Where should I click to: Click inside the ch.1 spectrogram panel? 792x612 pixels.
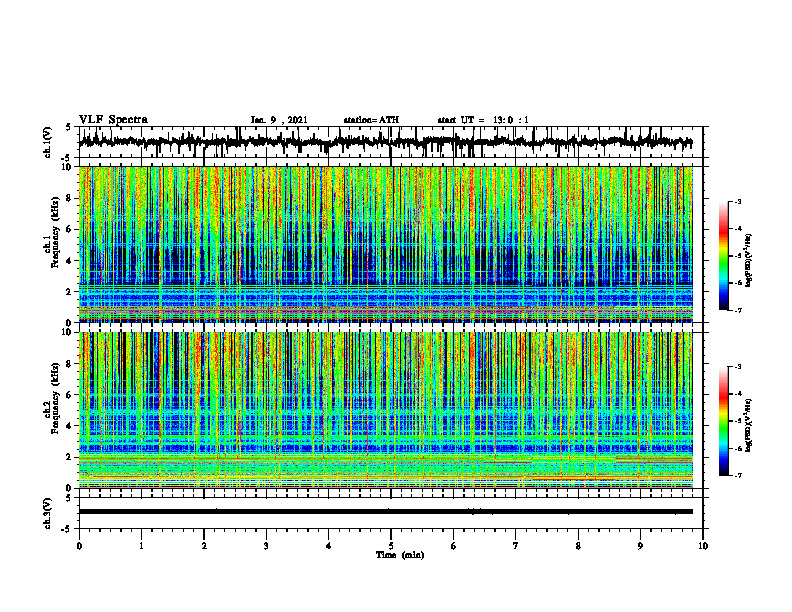(385, 244)
